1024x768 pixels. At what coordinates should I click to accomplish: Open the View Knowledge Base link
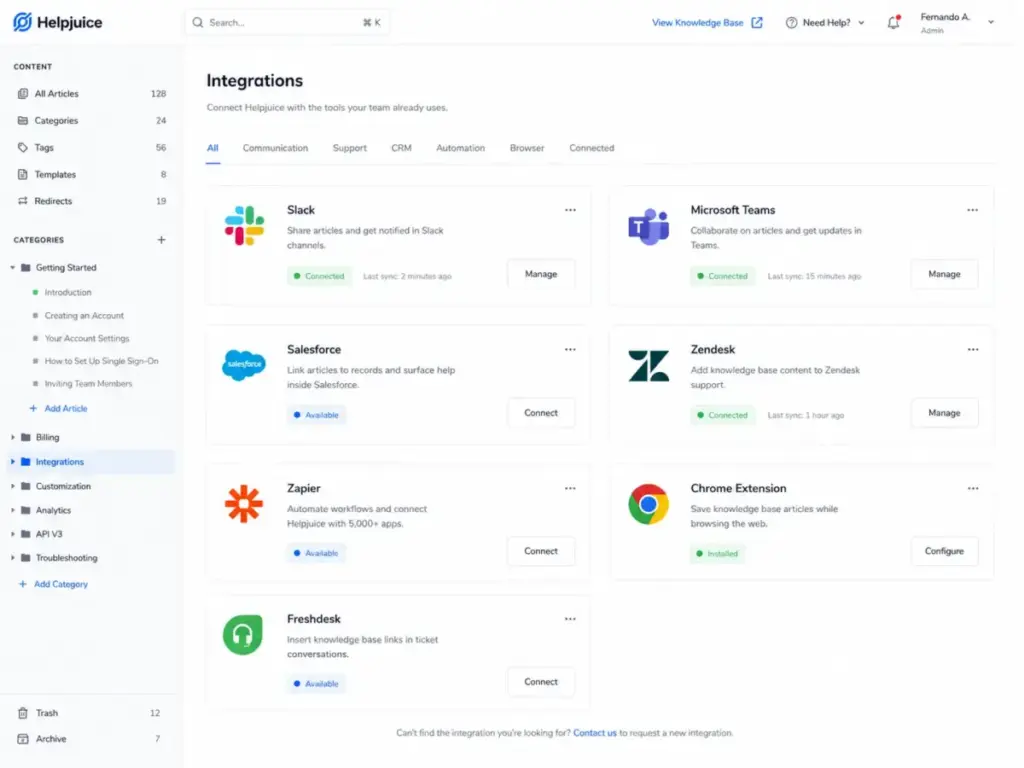697,23
